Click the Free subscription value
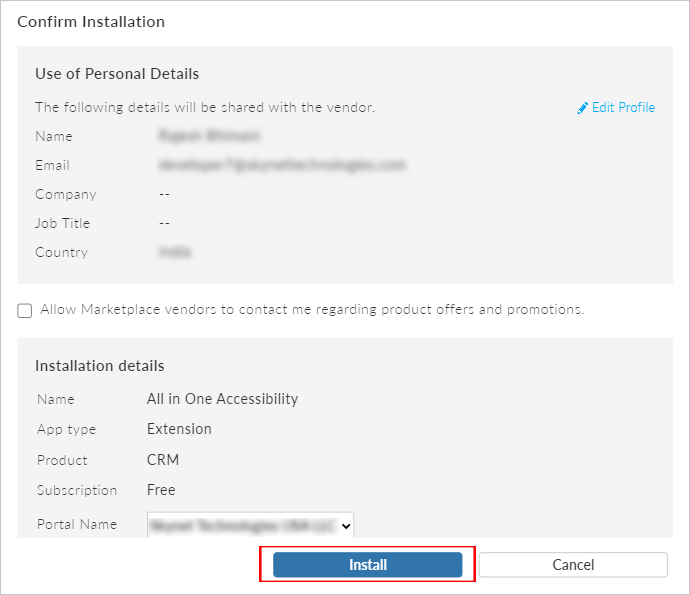 click(161, 490)
